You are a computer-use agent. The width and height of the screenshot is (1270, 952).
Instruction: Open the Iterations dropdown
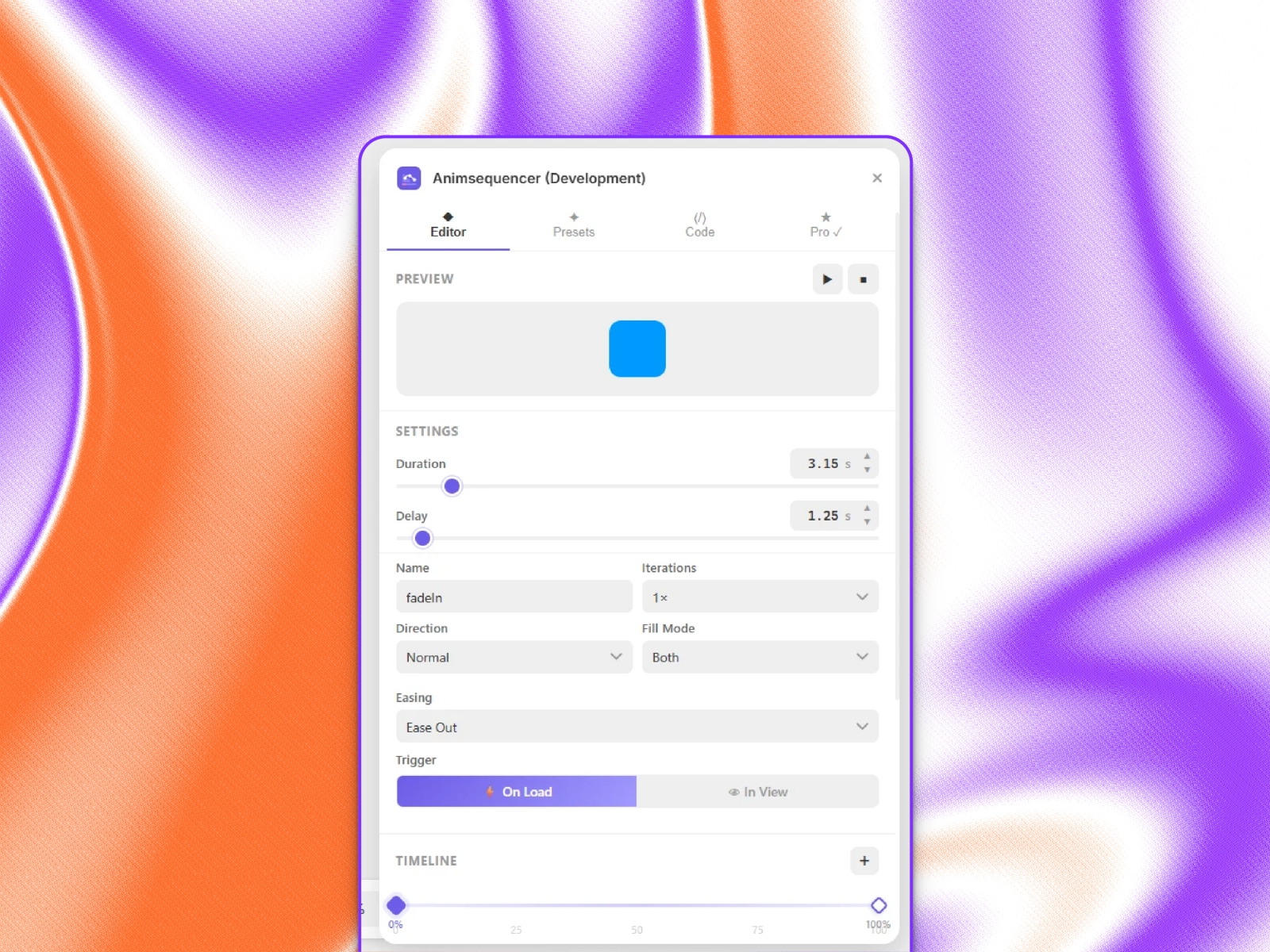(760, 597)
